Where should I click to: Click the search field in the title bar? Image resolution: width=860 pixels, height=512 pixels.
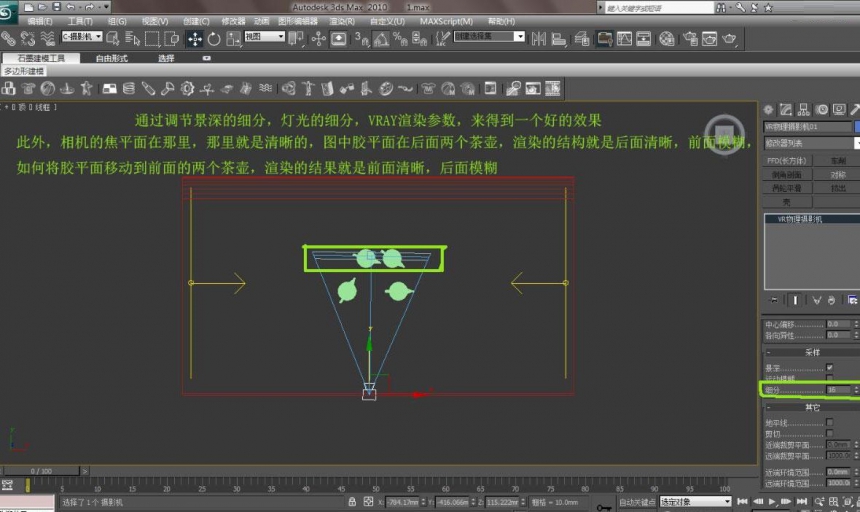point(659,8)
